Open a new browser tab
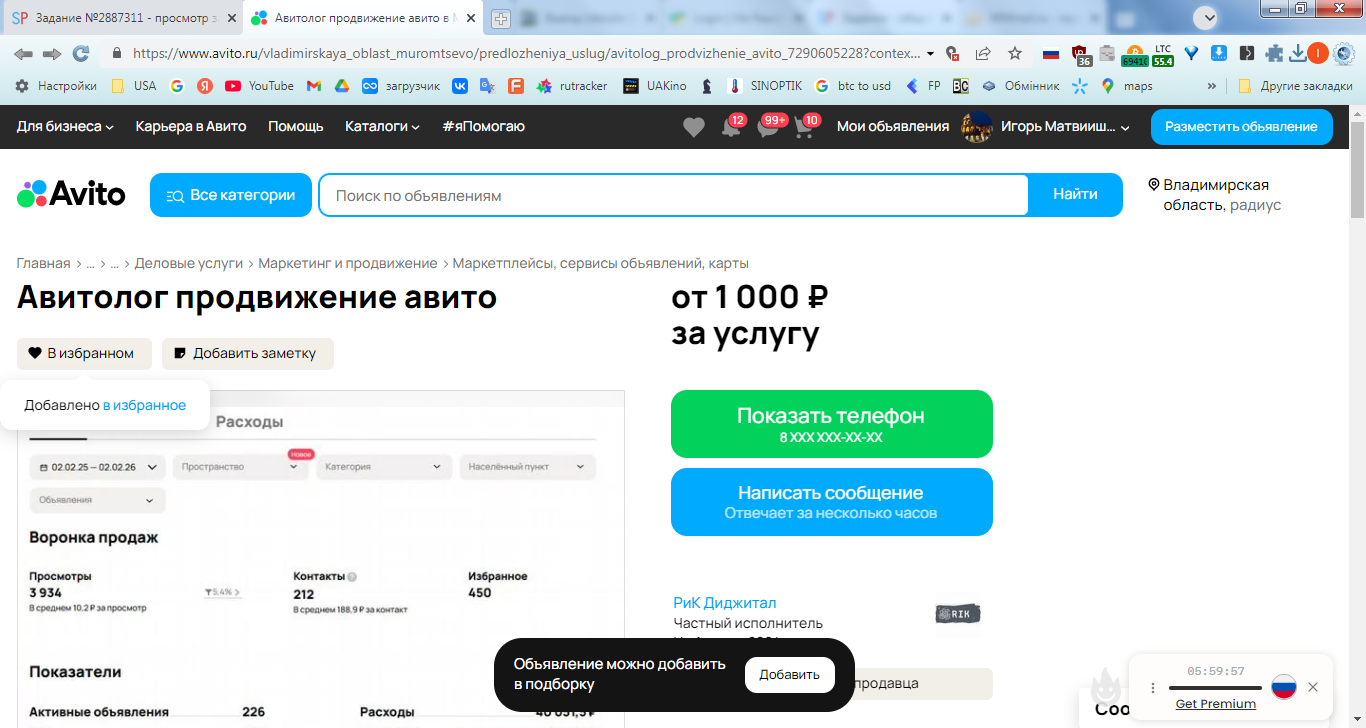 click(x=500, y=18)
